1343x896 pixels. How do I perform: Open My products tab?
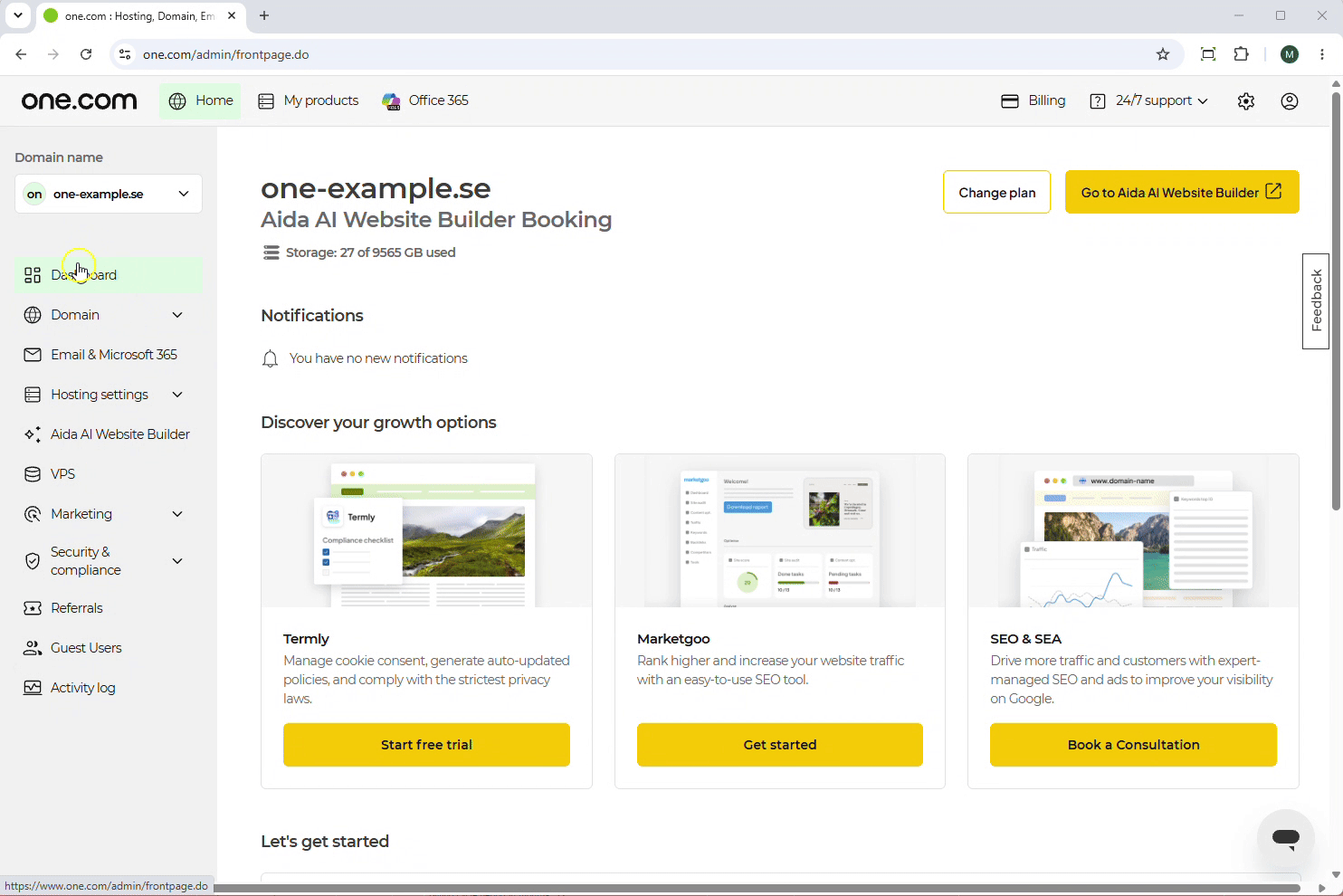tap(309, 100)
